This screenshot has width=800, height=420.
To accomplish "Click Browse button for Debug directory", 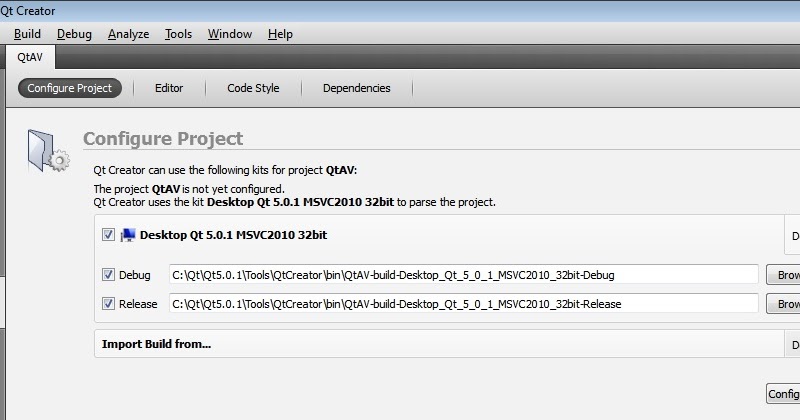I will 783,275.
